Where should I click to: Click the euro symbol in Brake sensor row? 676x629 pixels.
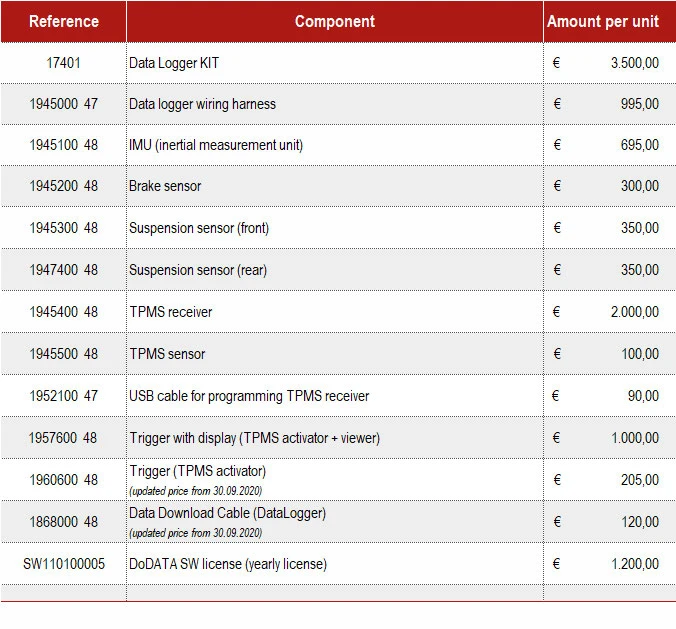coord(557,186)
